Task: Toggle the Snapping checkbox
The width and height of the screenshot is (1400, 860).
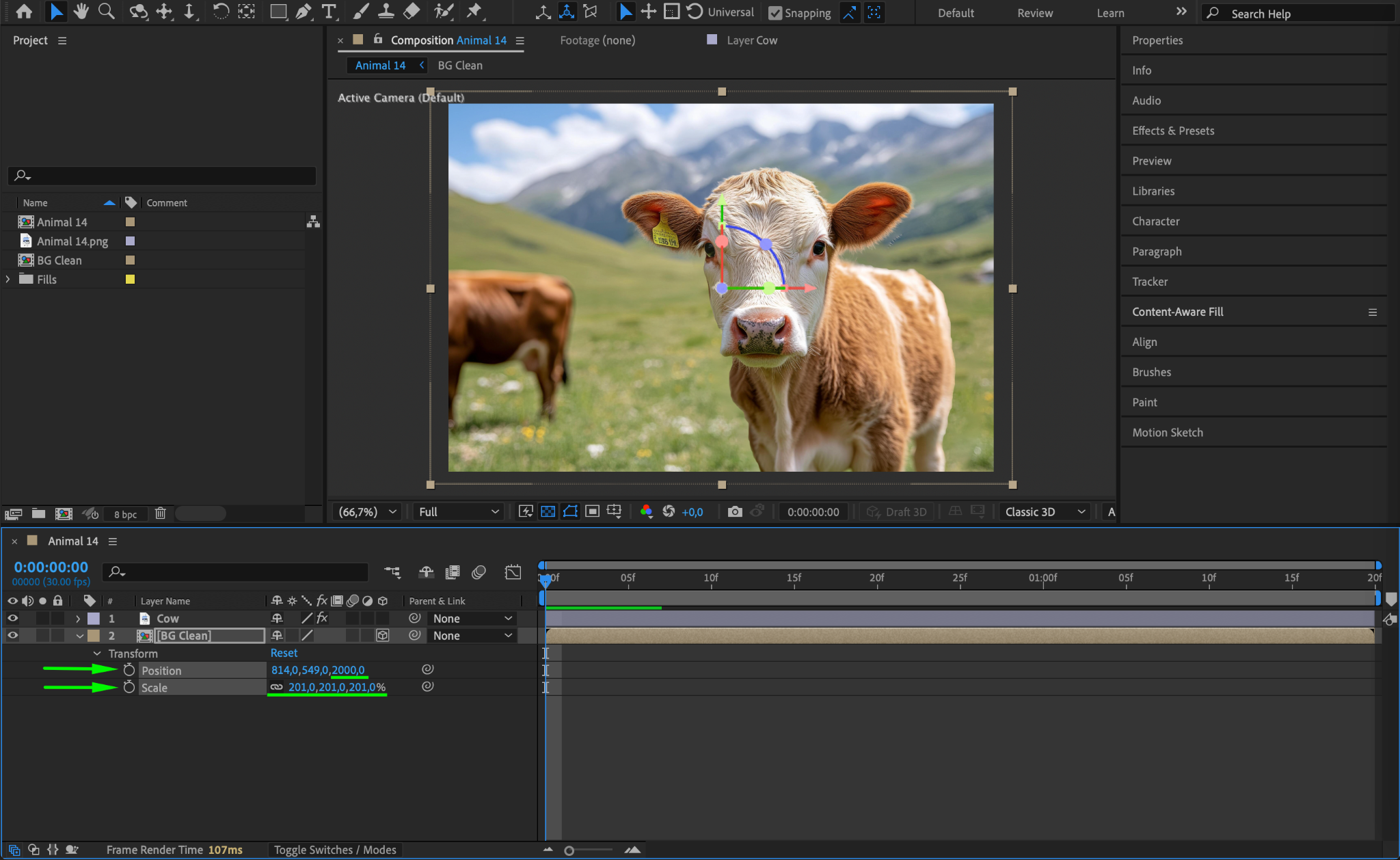Action: [775, 13]
